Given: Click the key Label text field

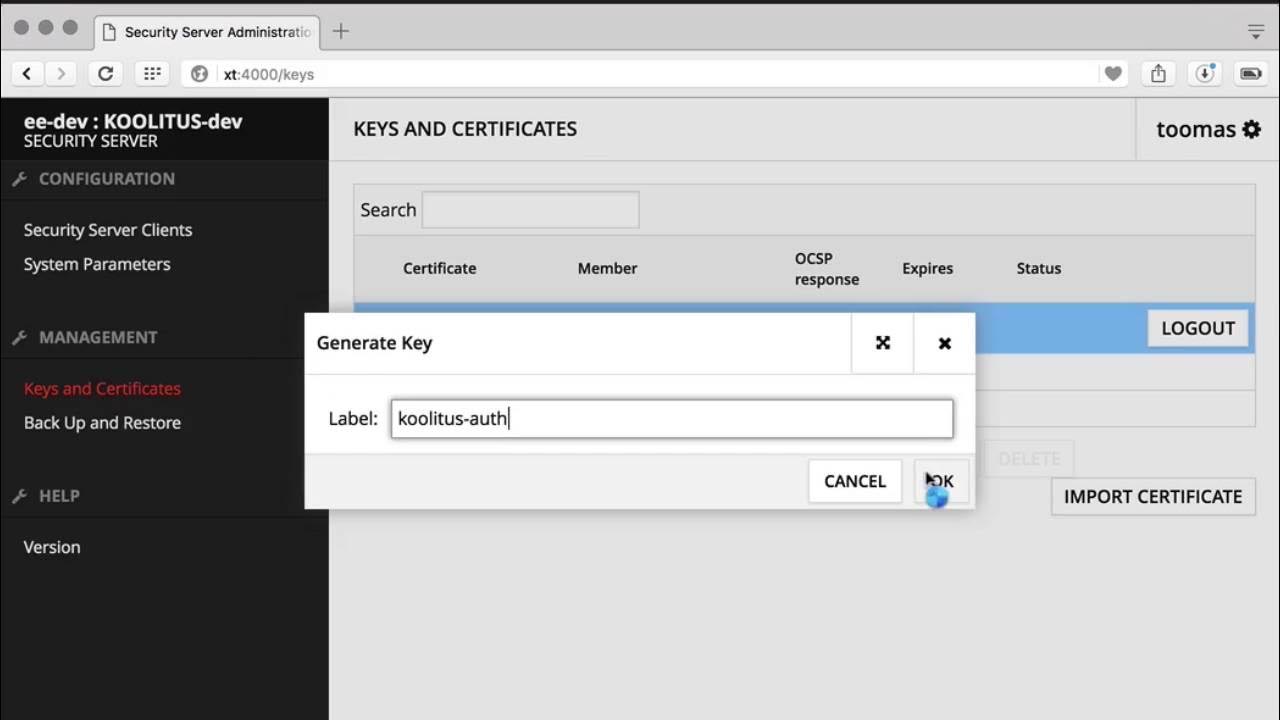Looking at the screenshot, I should 672,419.
